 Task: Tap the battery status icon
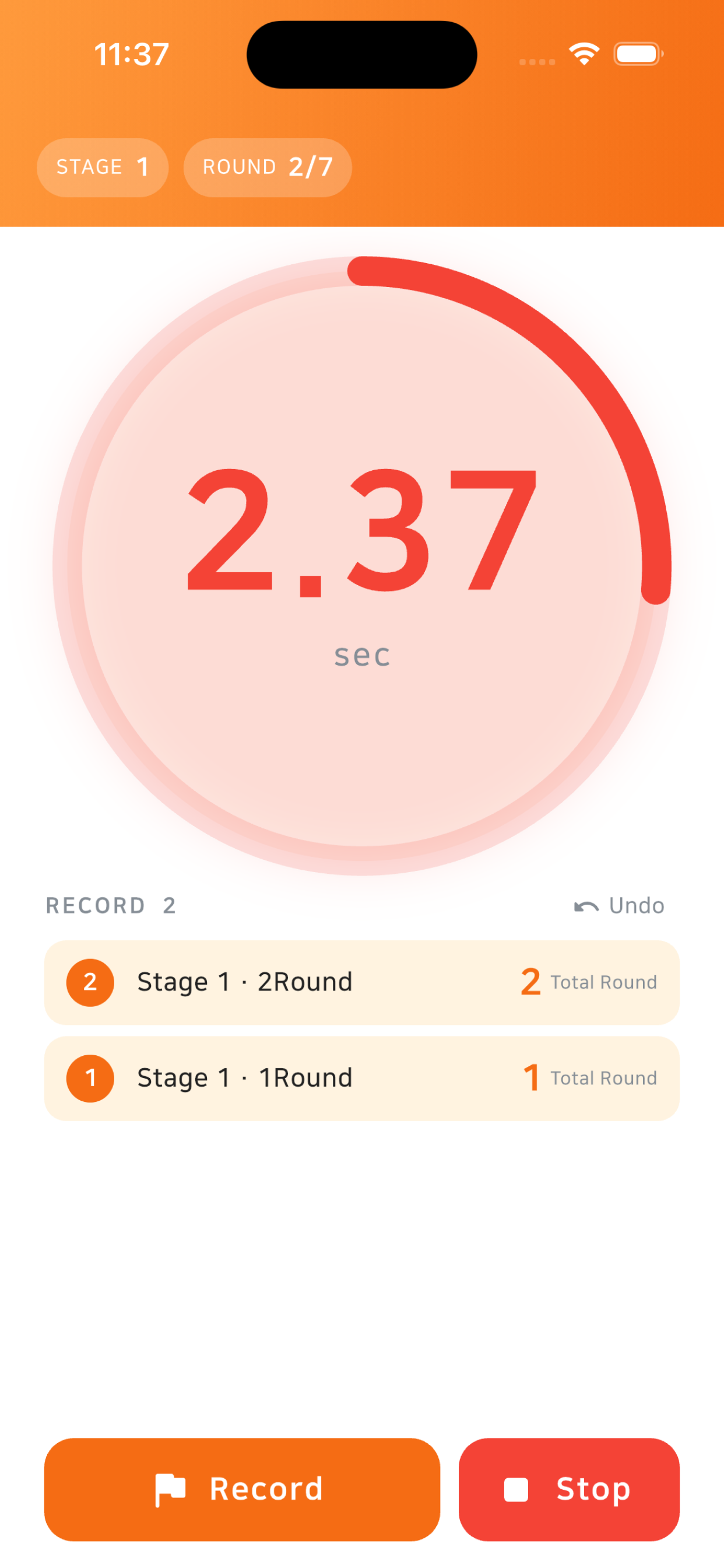(x=638, y=54)
